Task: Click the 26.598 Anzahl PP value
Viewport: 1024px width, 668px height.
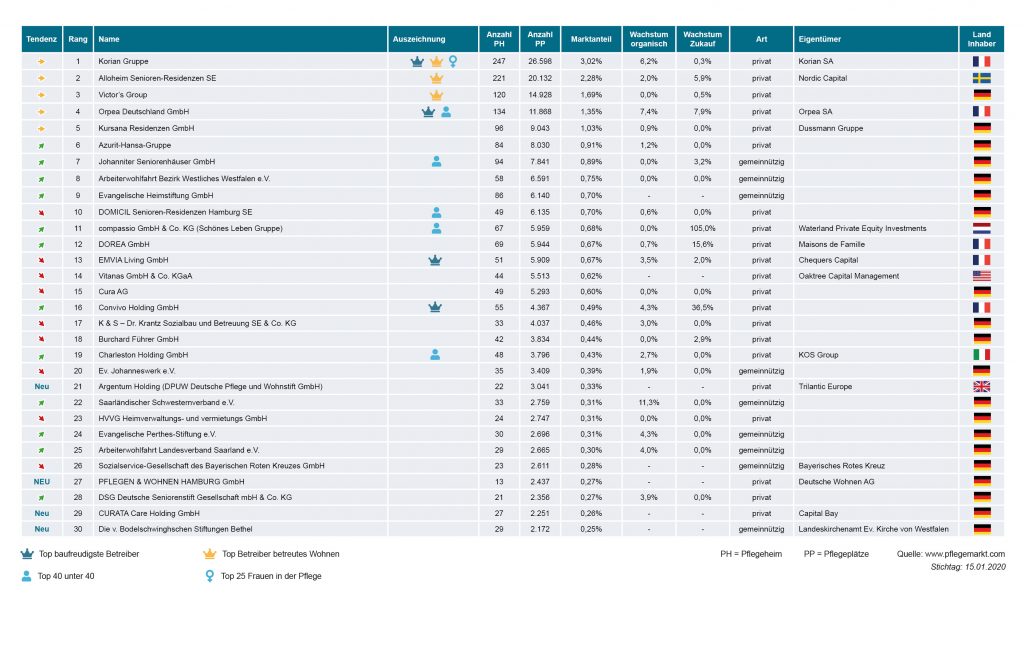Action: coord(540,61)
